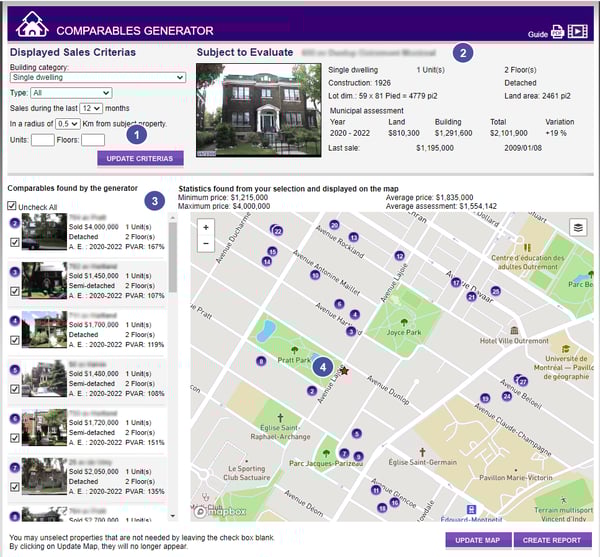This screenshot has width=600, height=557.
Task: Open the sales months dropdown showing 12
Action: click(x=91, y=109)
